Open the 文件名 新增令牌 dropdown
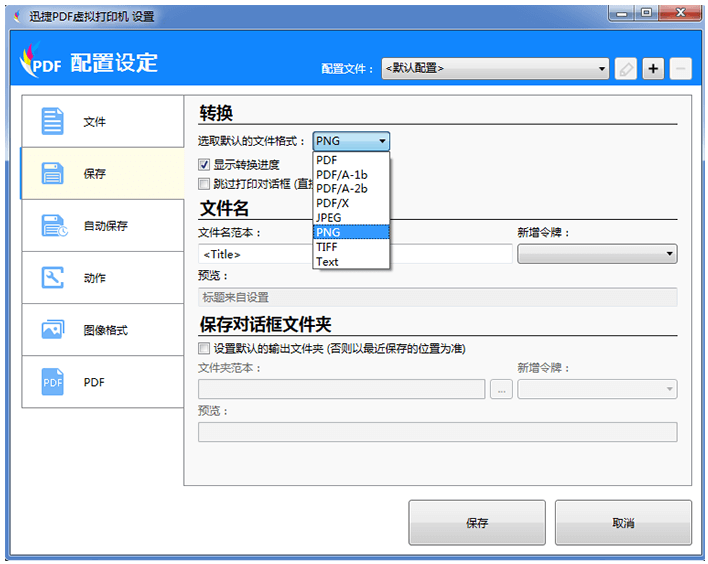 [597, 254]
